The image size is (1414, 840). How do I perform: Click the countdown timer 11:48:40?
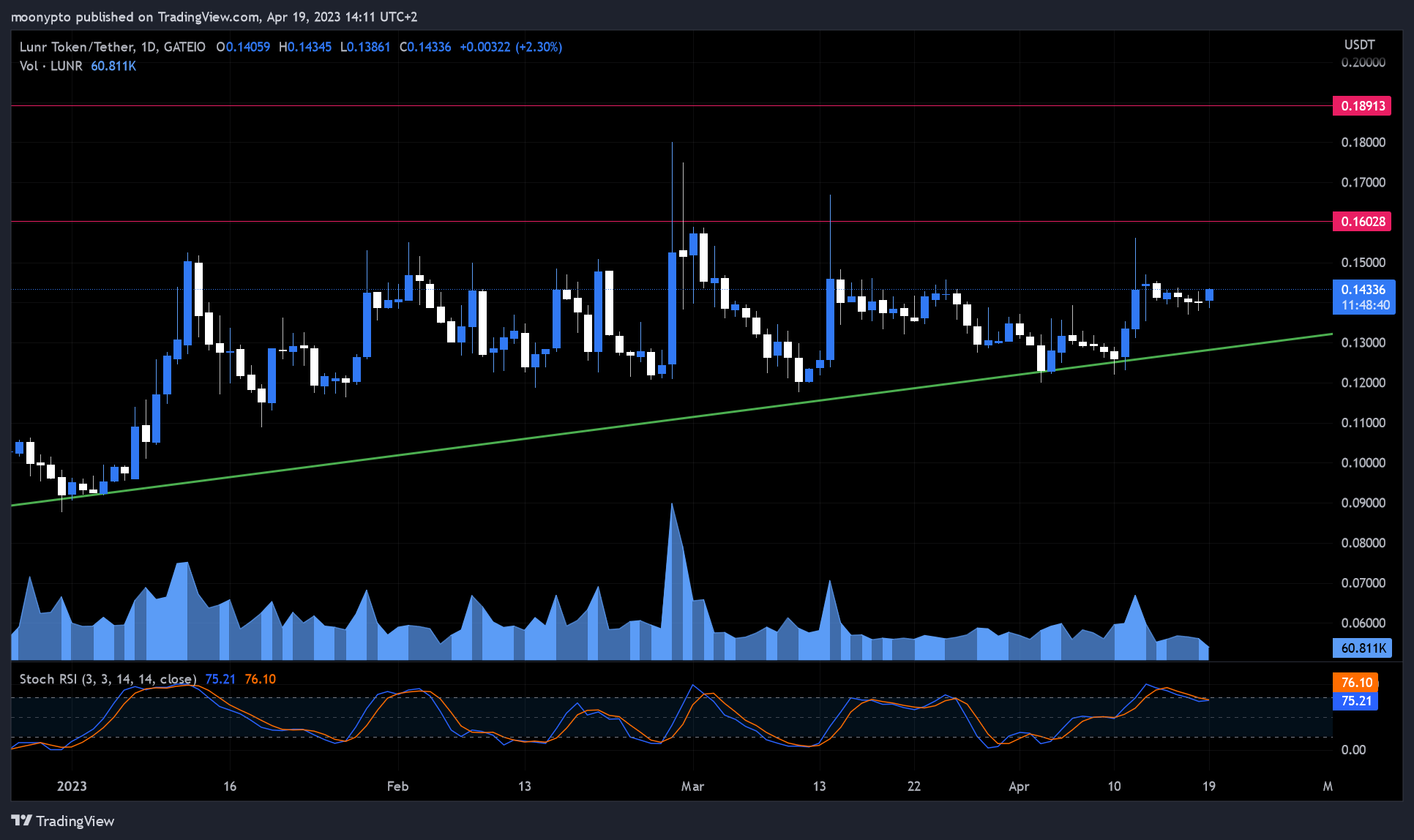[x=1365, y=305]
